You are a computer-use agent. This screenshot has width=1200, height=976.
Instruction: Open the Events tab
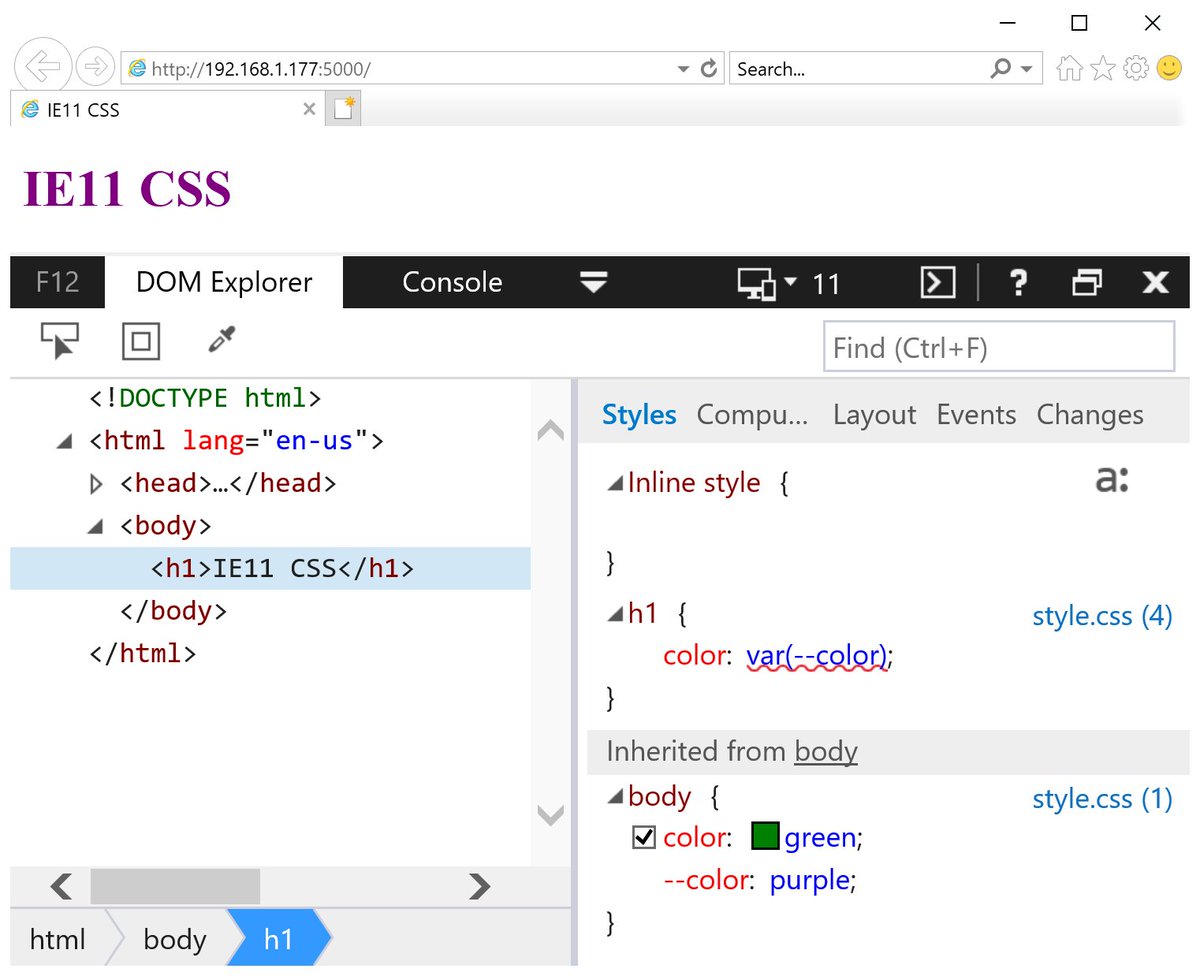click(976, 415)
